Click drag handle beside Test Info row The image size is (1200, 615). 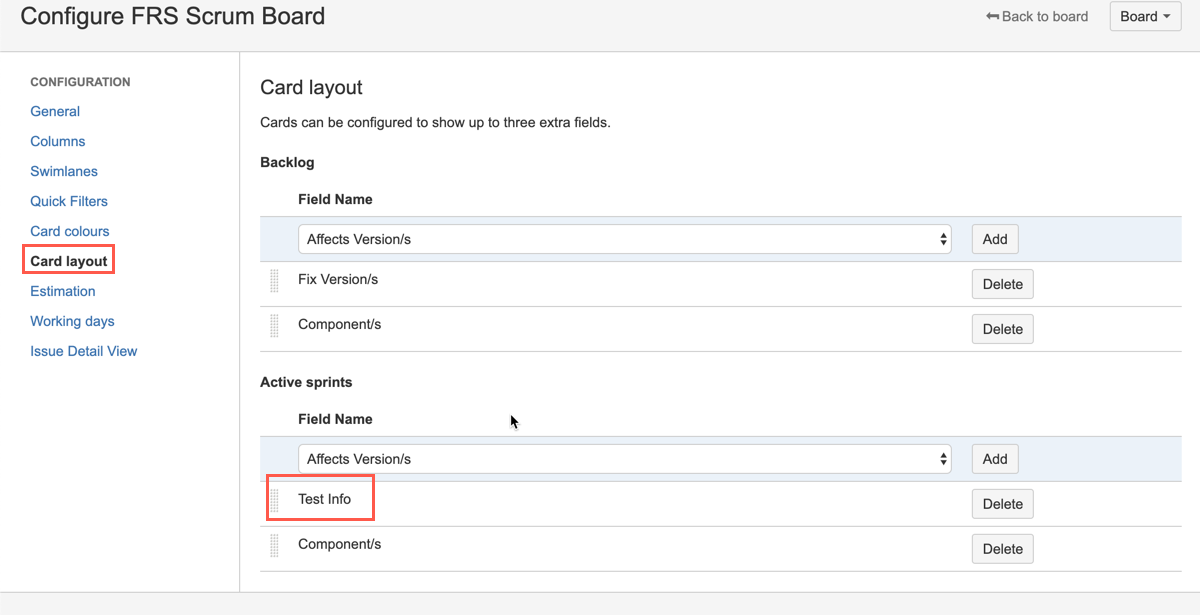[x=275, y=500]
